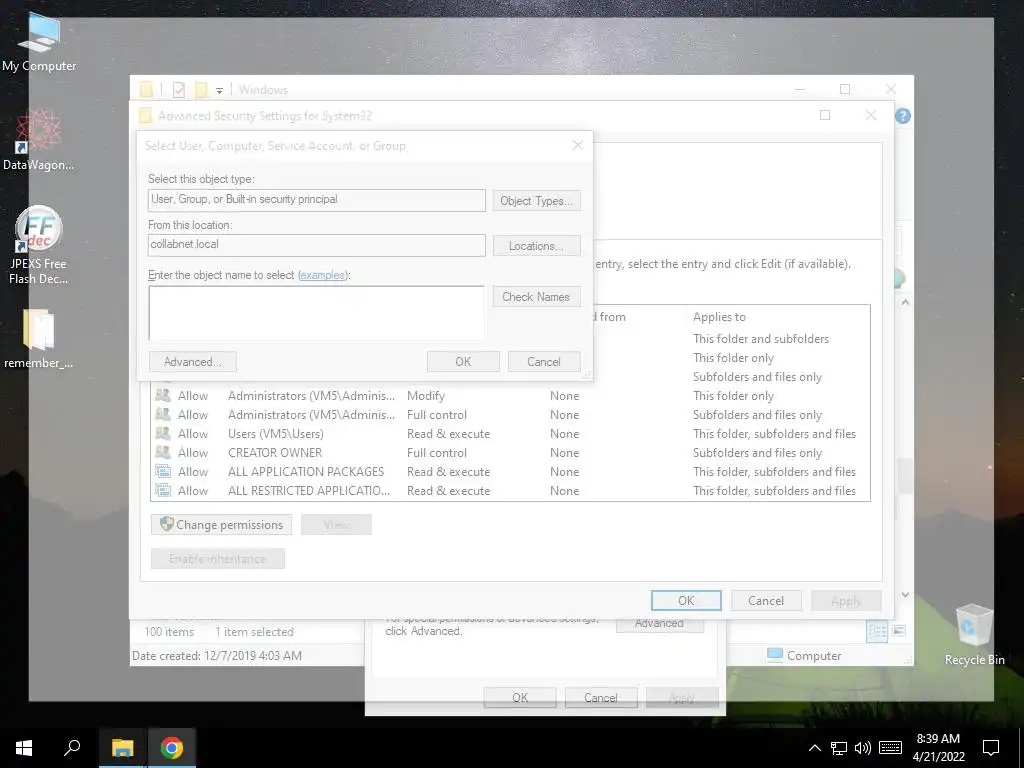Screen dimensions: 1024x768
Task: Select the Users (VM5\Users) entry
Action: [510, 434]
